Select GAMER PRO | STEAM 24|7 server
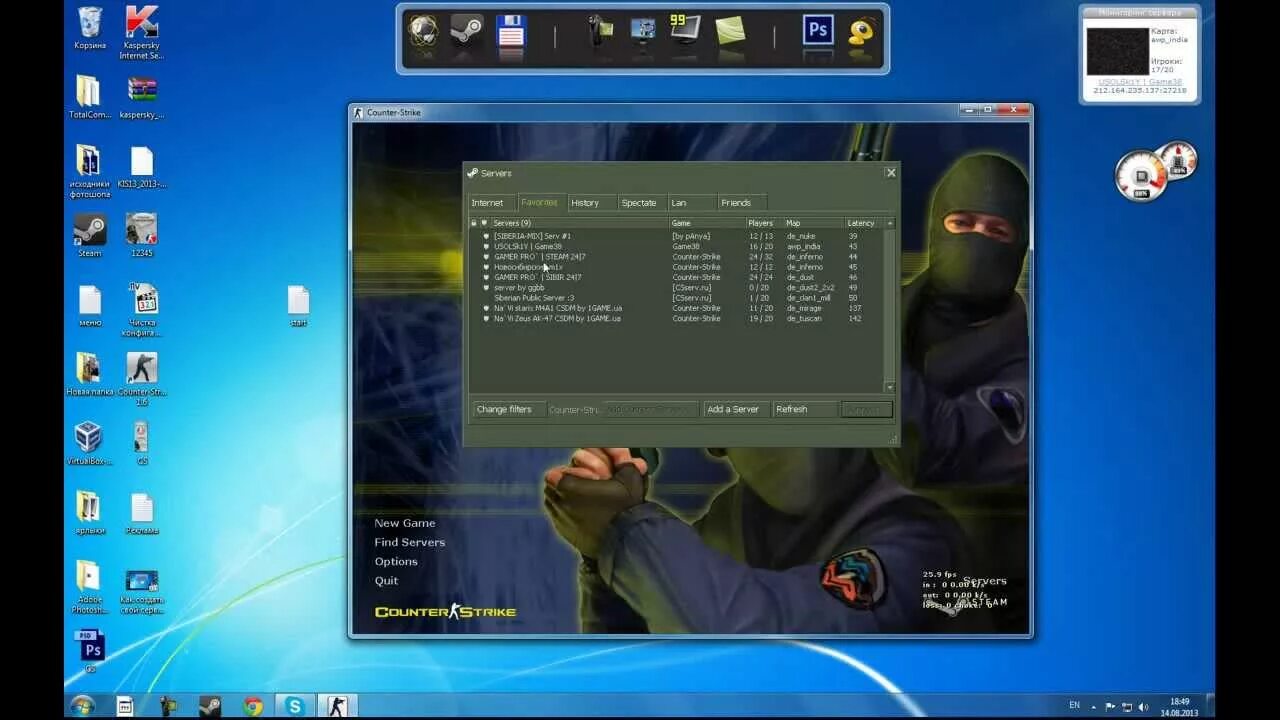Screen dimensions: 1280x720 676,257
